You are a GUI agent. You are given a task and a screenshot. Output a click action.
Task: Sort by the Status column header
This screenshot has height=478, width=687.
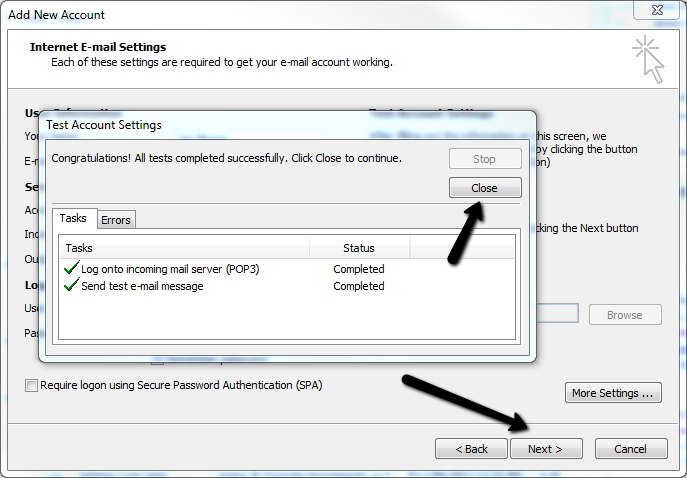point(359,248)
